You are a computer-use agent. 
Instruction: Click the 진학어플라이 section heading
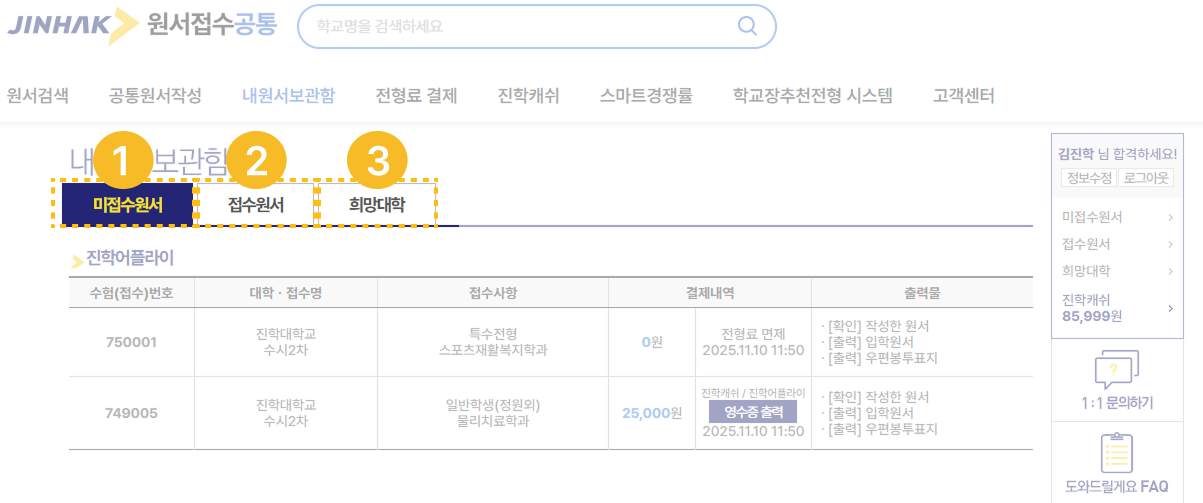coord(130,258)
